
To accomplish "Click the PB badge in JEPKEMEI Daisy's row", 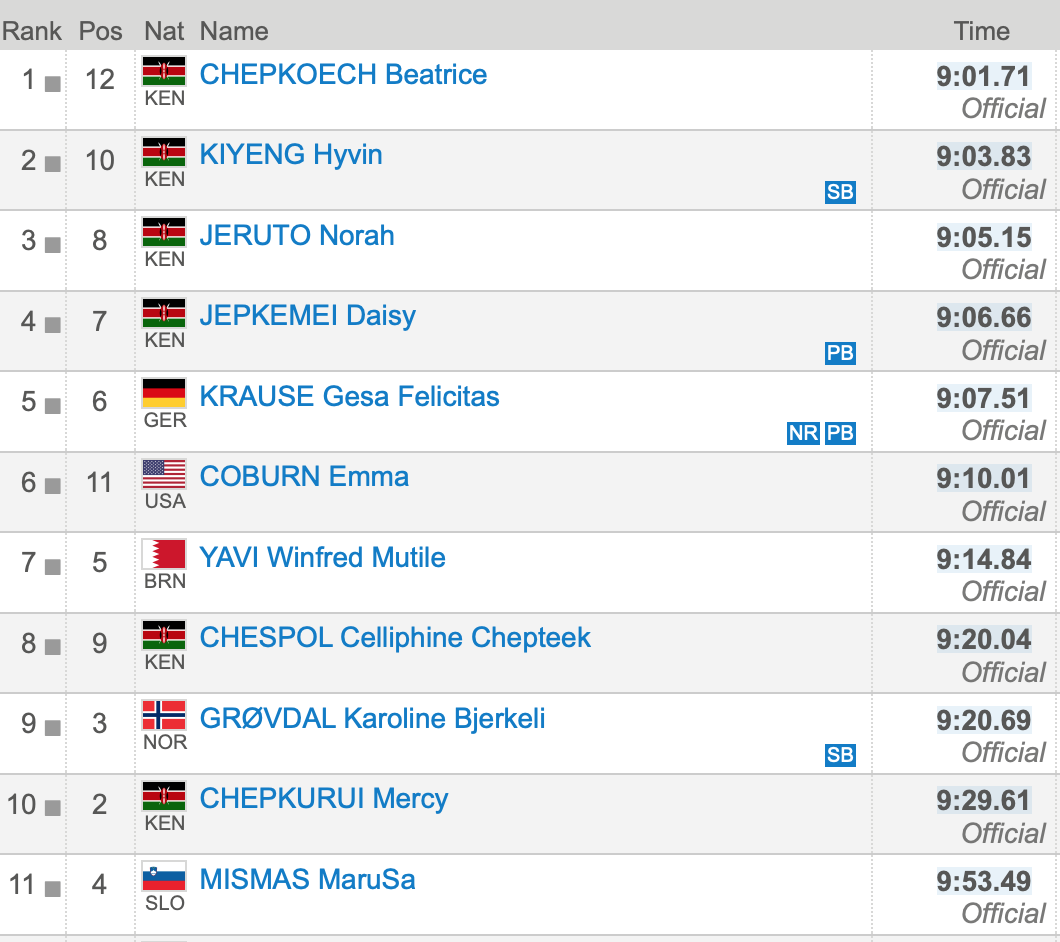I will click(x=840, y=353).
